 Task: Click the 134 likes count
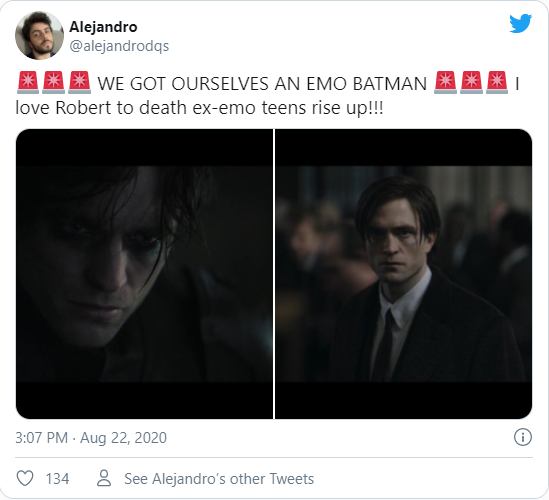coord(57,479)
